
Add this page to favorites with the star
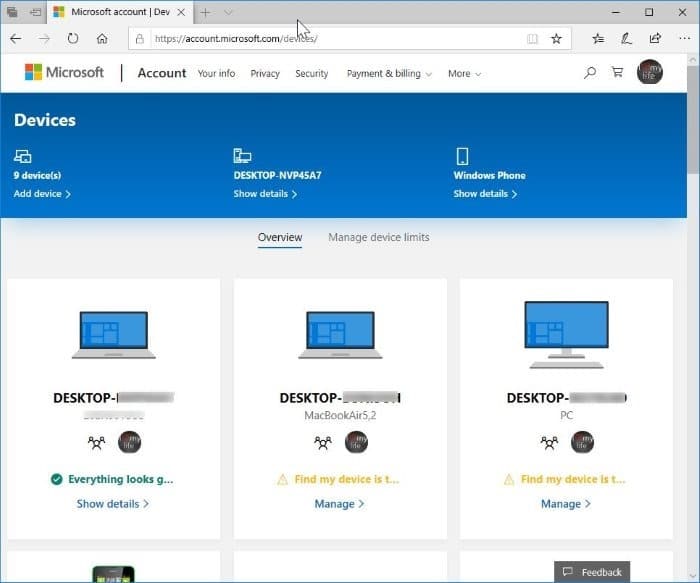556,39
